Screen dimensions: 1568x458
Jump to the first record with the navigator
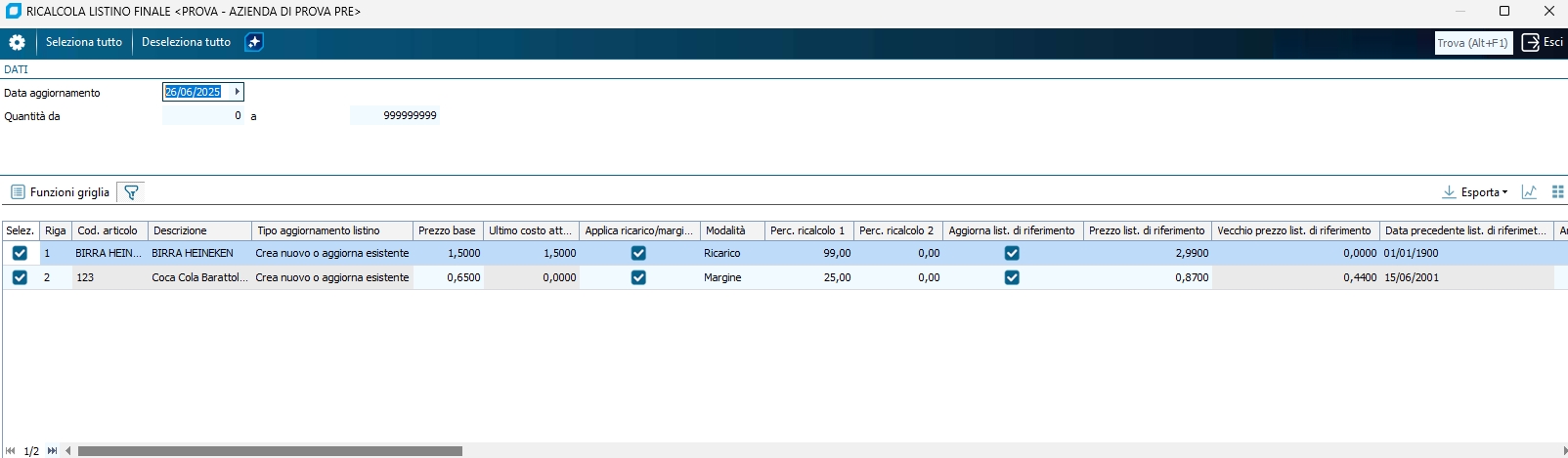pos(11,451)
